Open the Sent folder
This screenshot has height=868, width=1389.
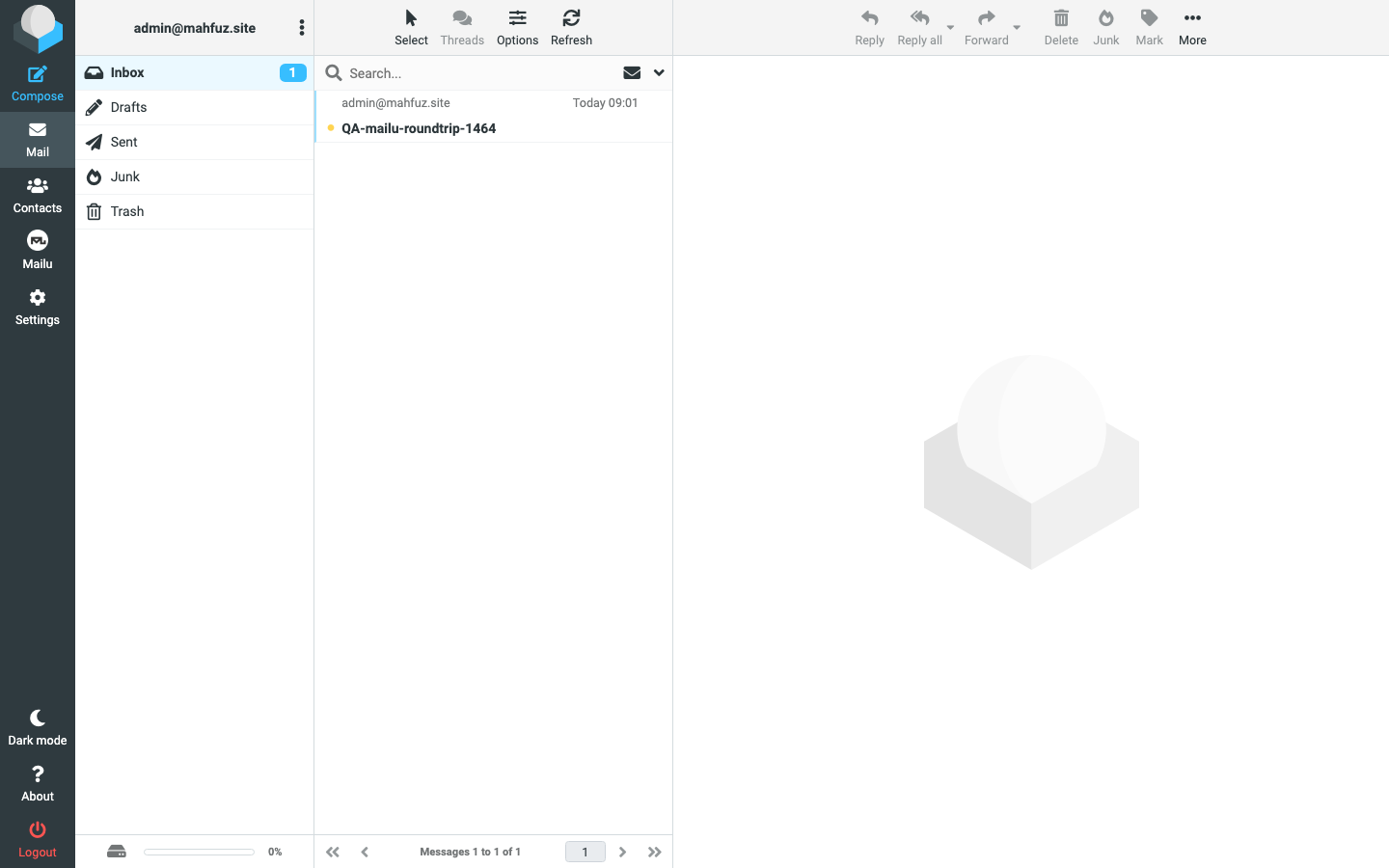pos(195,142)
